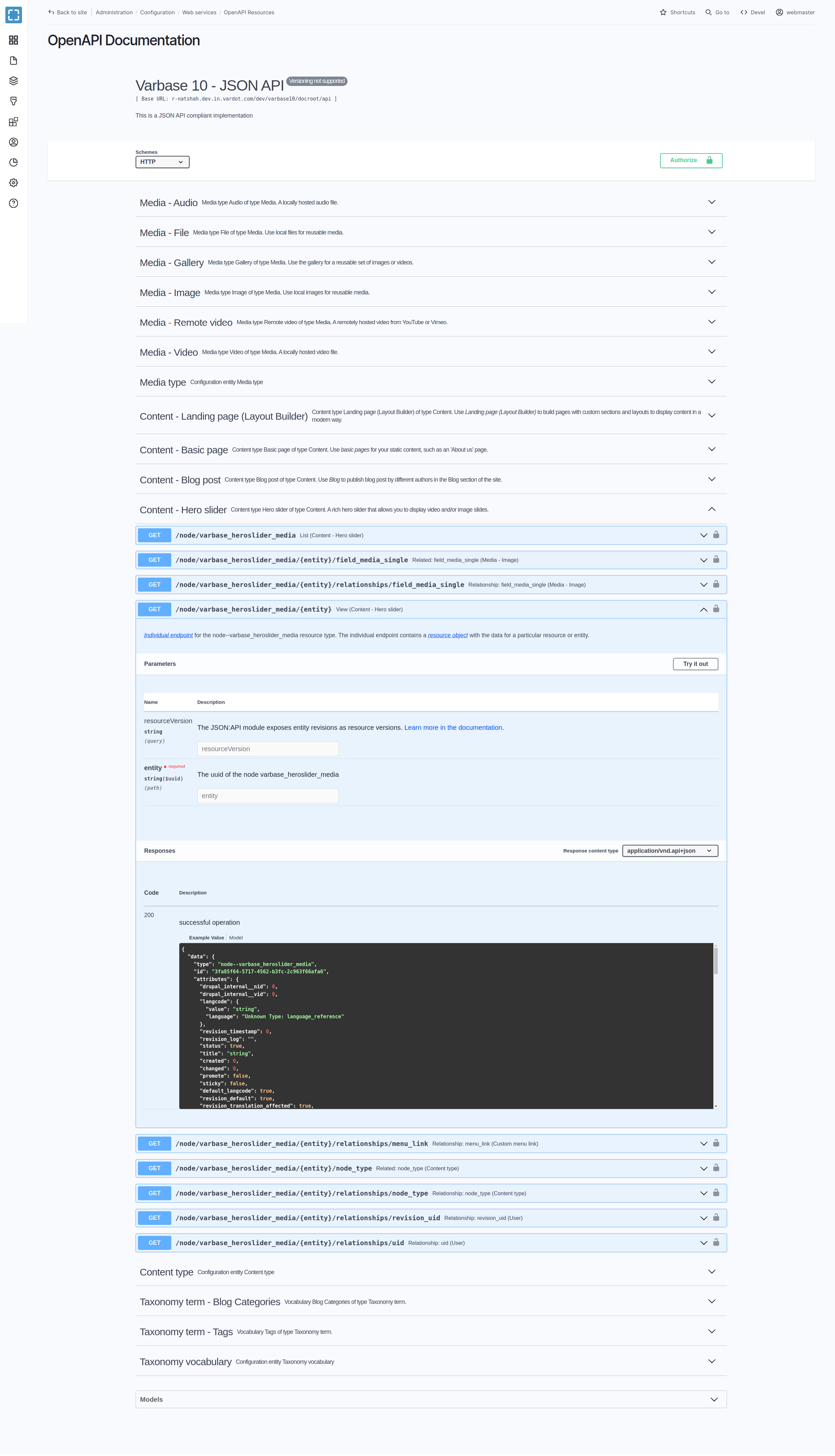Open OpenAPI Resources breadcrumb item

point(249,13)
